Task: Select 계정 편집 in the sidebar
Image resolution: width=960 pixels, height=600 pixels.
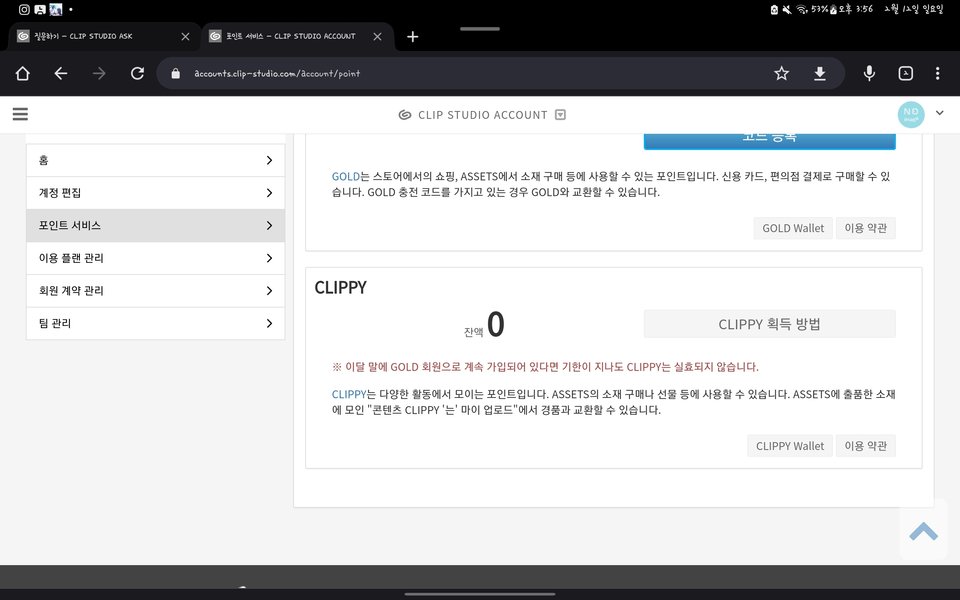Action: [155, 193]
